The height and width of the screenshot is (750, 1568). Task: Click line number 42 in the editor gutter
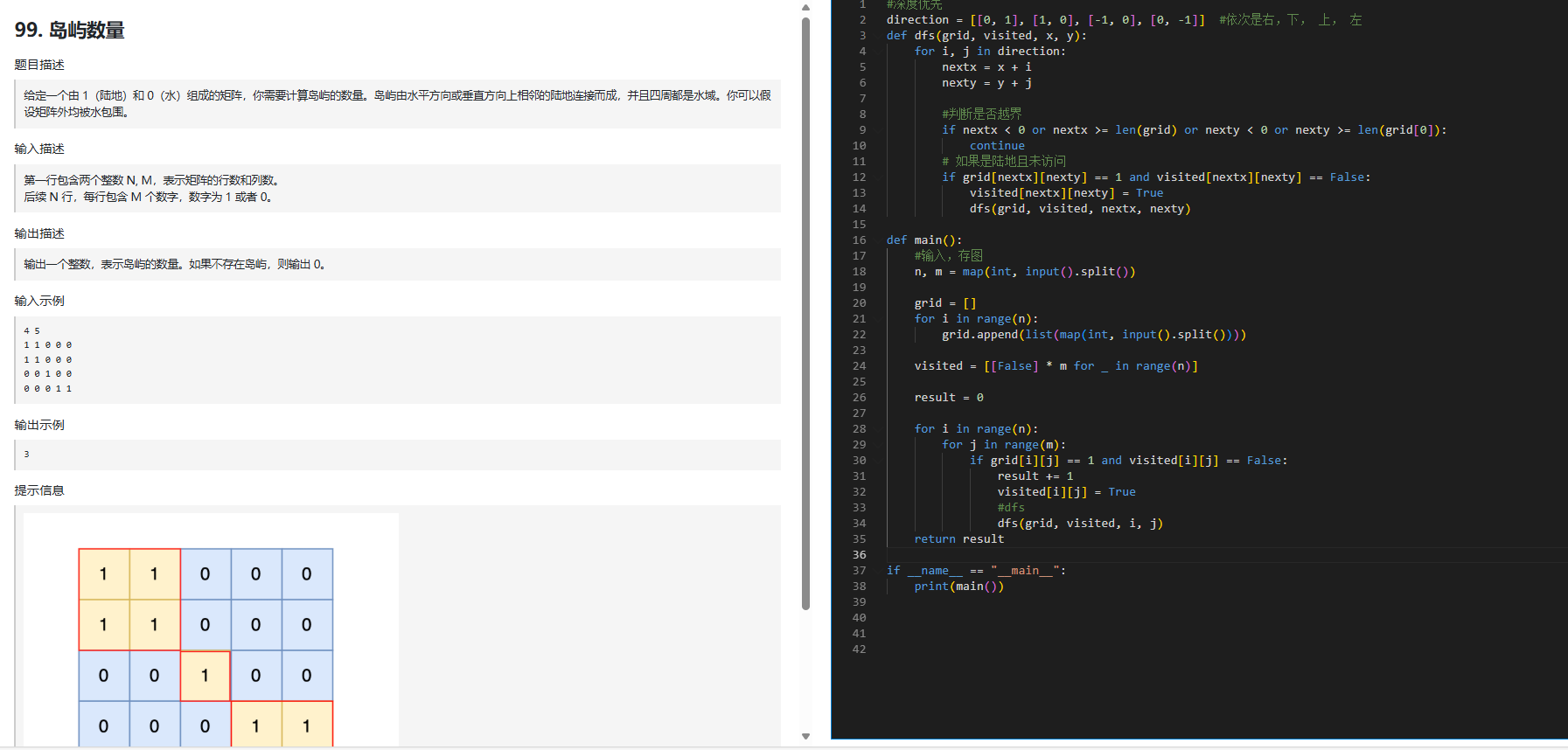[x=859, y=649]
